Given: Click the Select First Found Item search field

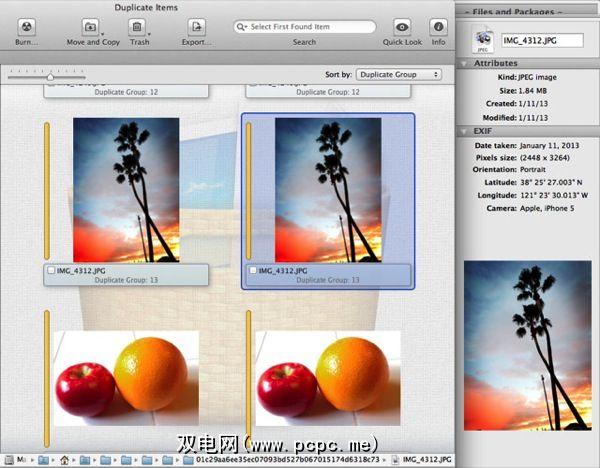Looking at the screenshot, I should [x=308, y=27].
